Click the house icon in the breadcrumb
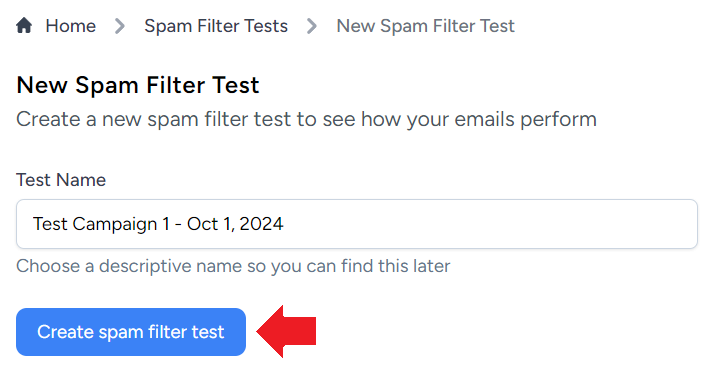The height and width of the screenshot is (372, 712). (24, 25)
